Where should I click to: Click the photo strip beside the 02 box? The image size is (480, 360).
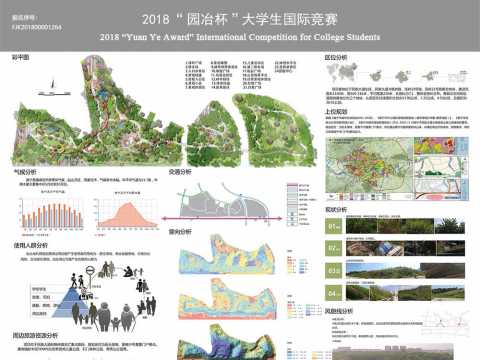click(405, 248)
